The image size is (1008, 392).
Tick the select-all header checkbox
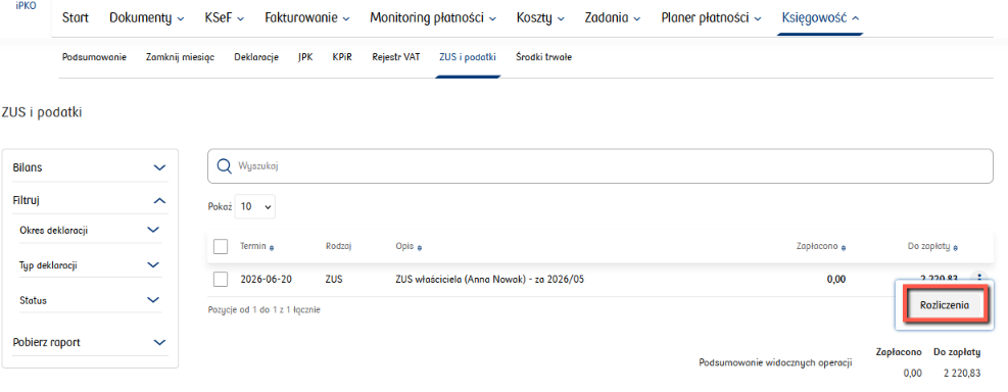(220, 247)
